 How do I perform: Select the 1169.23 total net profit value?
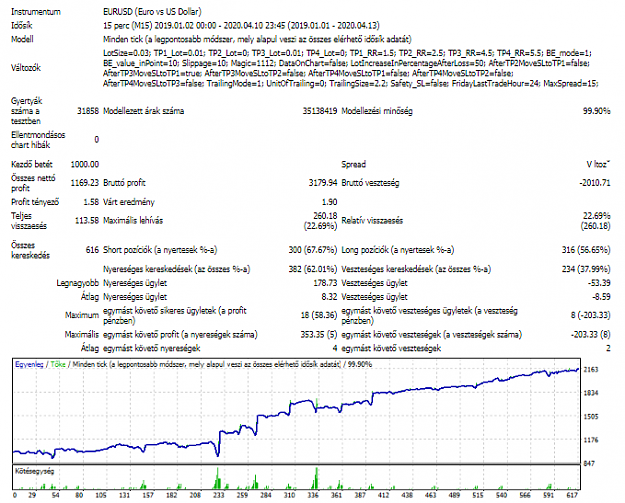coord(85,183)
